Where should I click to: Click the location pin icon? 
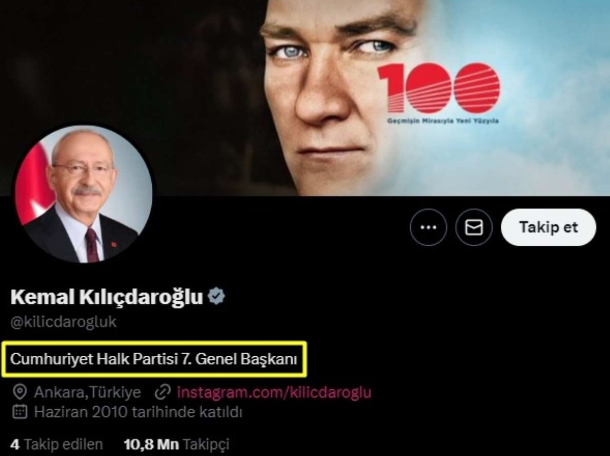[x=19, y=392]
